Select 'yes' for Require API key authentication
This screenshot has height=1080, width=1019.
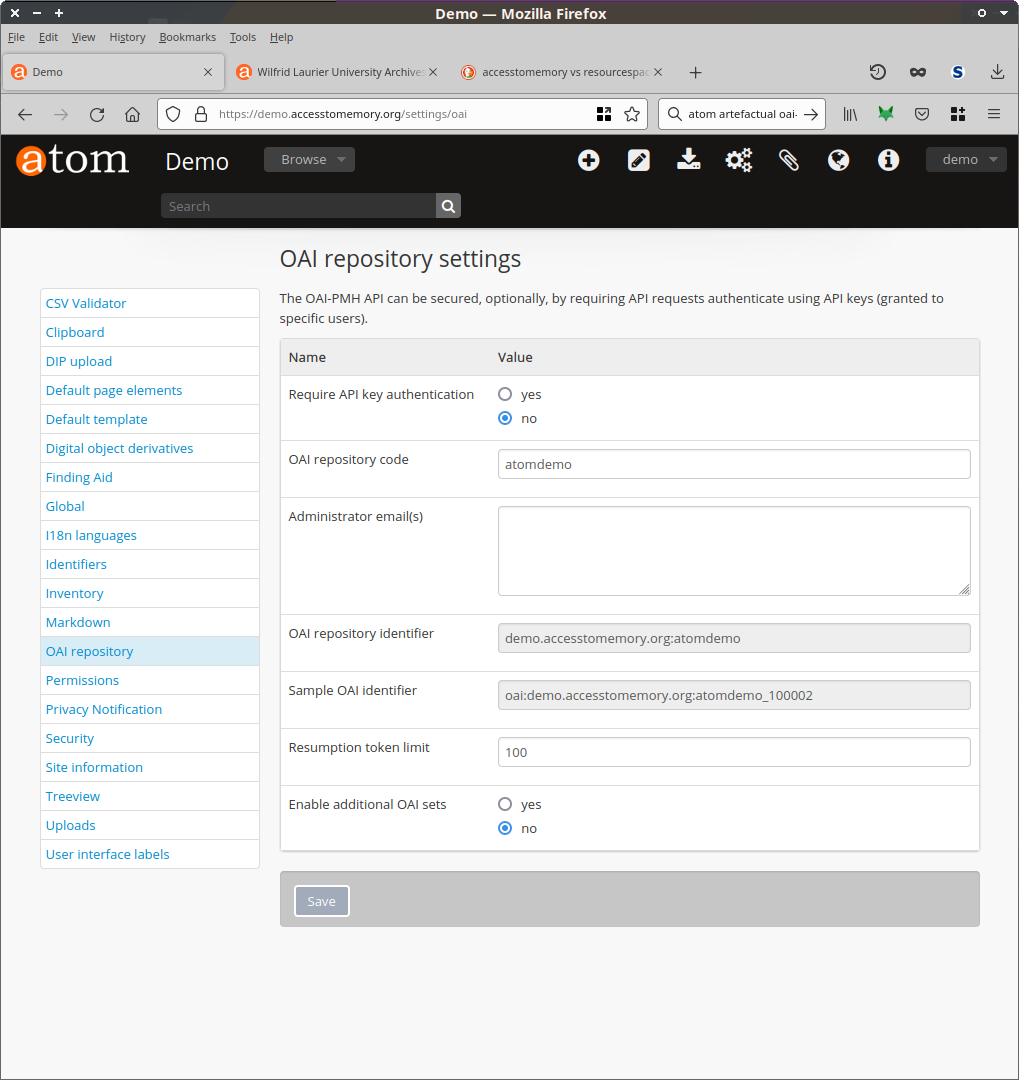click(x=505, y=394)
